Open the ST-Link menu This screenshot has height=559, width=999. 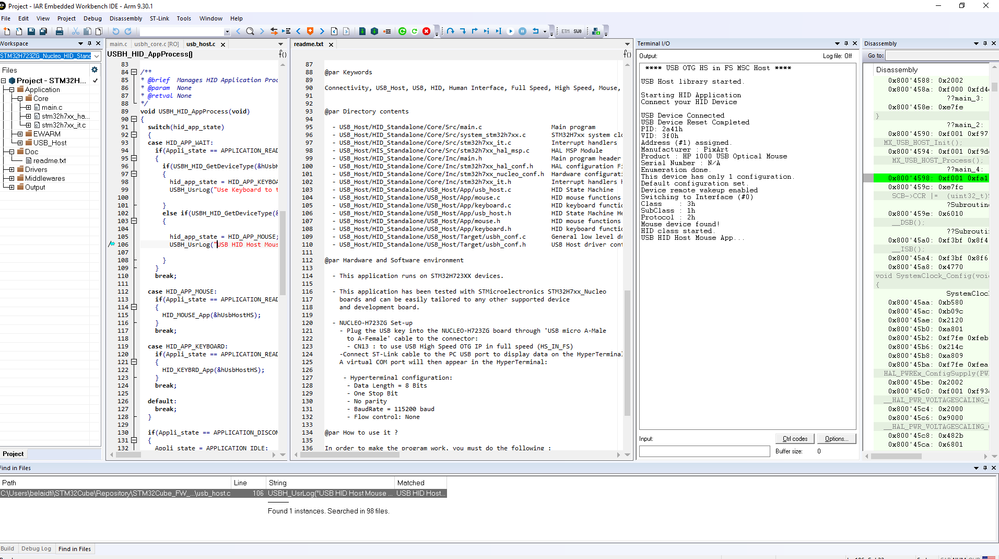[159, 18]
